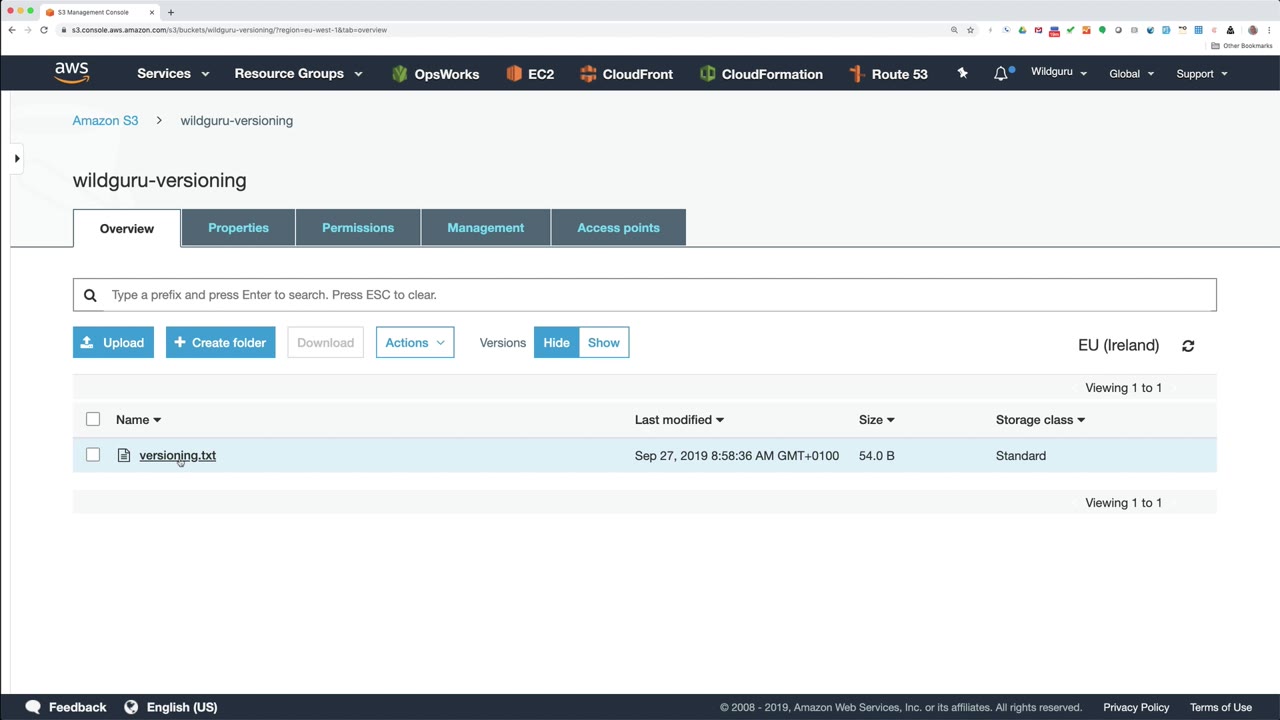Viewport: 1280px width, 720px height.
Task: Open the Privacy Policy link
Action: pyautogui.click(x=1136, y=708)
